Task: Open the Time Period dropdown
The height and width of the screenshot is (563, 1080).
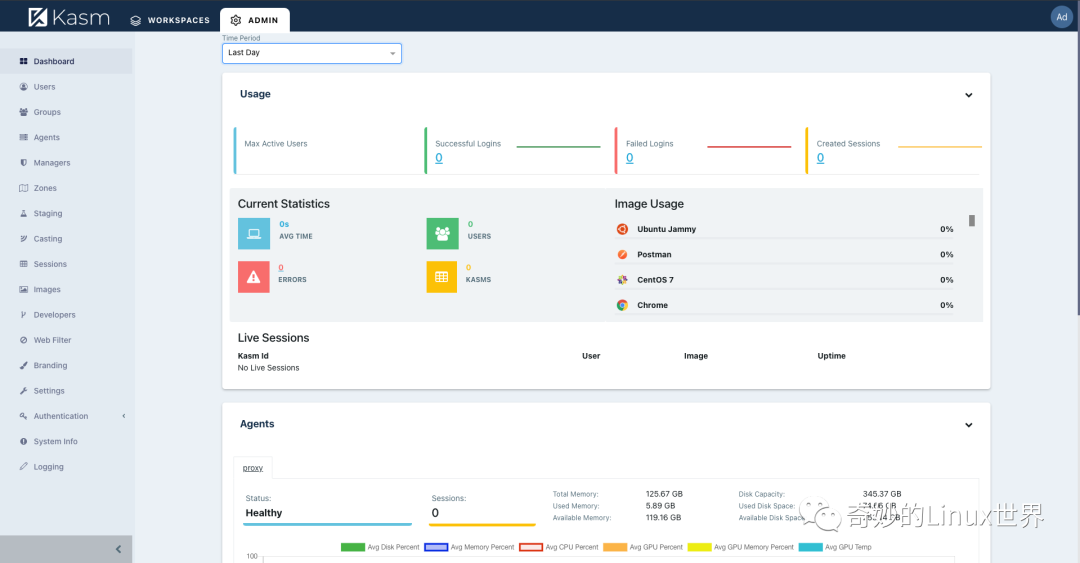Action: pyautogui.click(x=311, y=53)
